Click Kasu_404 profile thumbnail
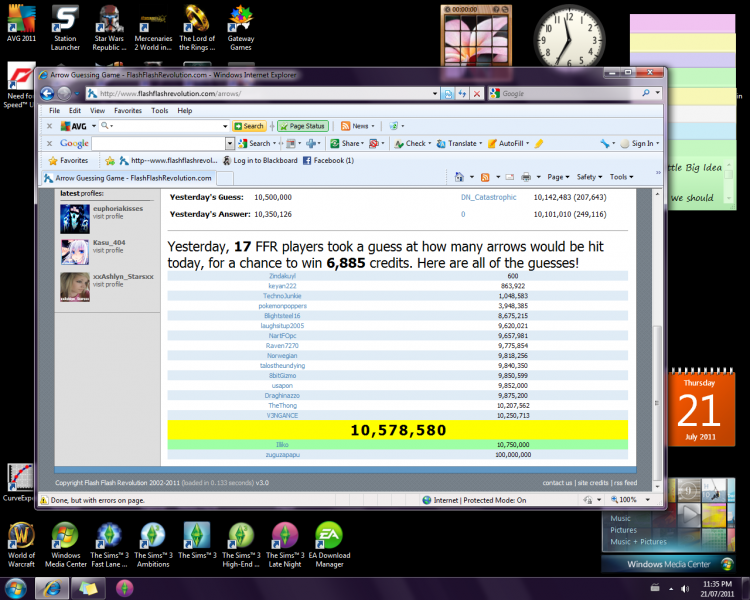The width and height of the screenshot is (750, 600). [x=75, y=252]
